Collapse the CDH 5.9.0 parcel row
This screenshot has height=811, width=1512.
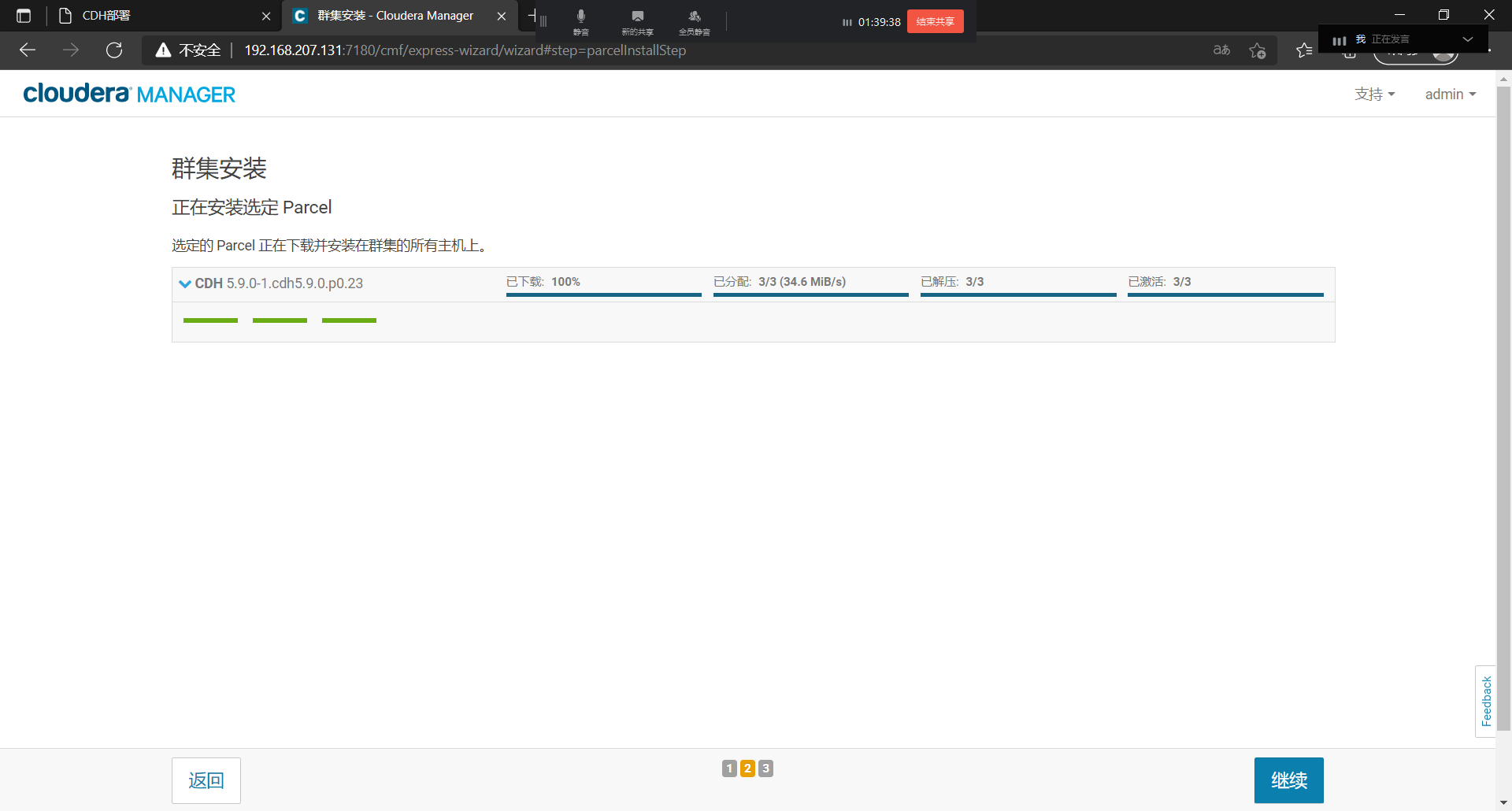[x=185, y=283]
